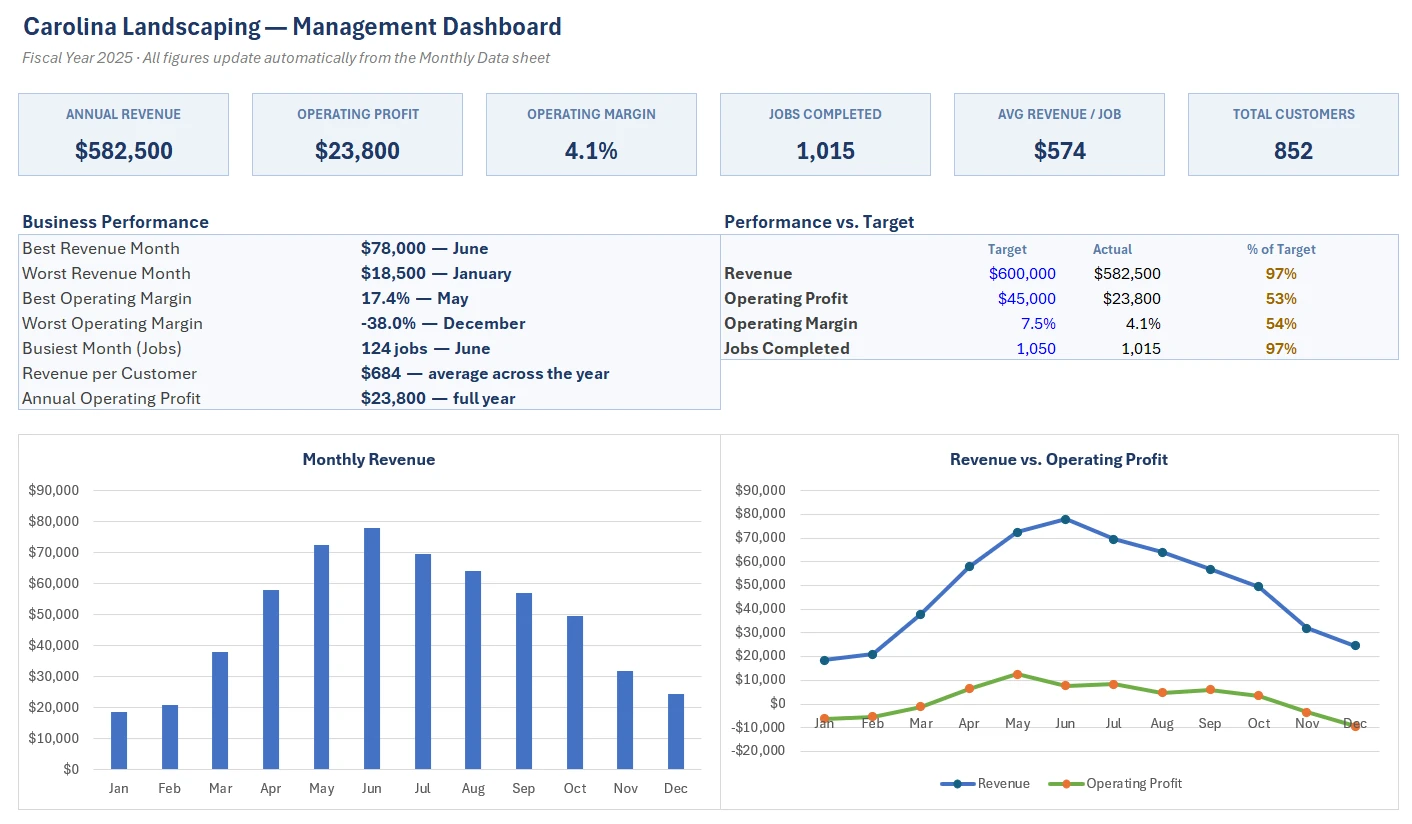Click the Avg Revenue / Job value $574
Viewport: 1412px width, 824px height.
pyautogui.click(x=1059, y=151)
